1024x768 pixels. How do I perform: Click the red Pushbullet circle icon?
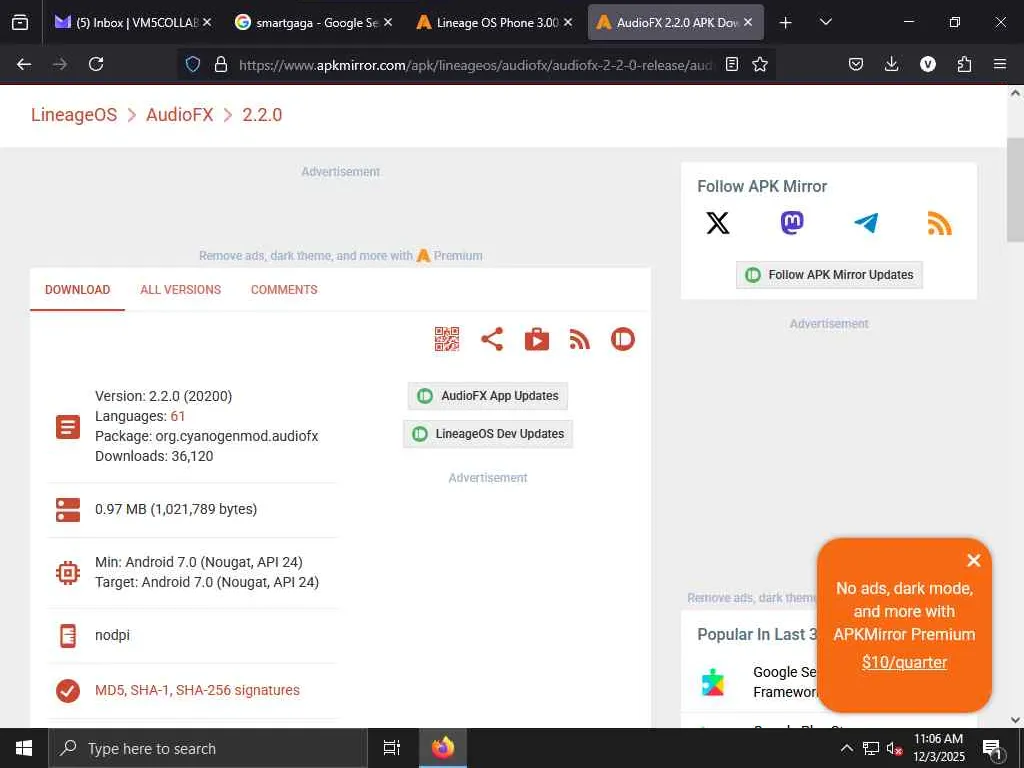coord(623,339)
